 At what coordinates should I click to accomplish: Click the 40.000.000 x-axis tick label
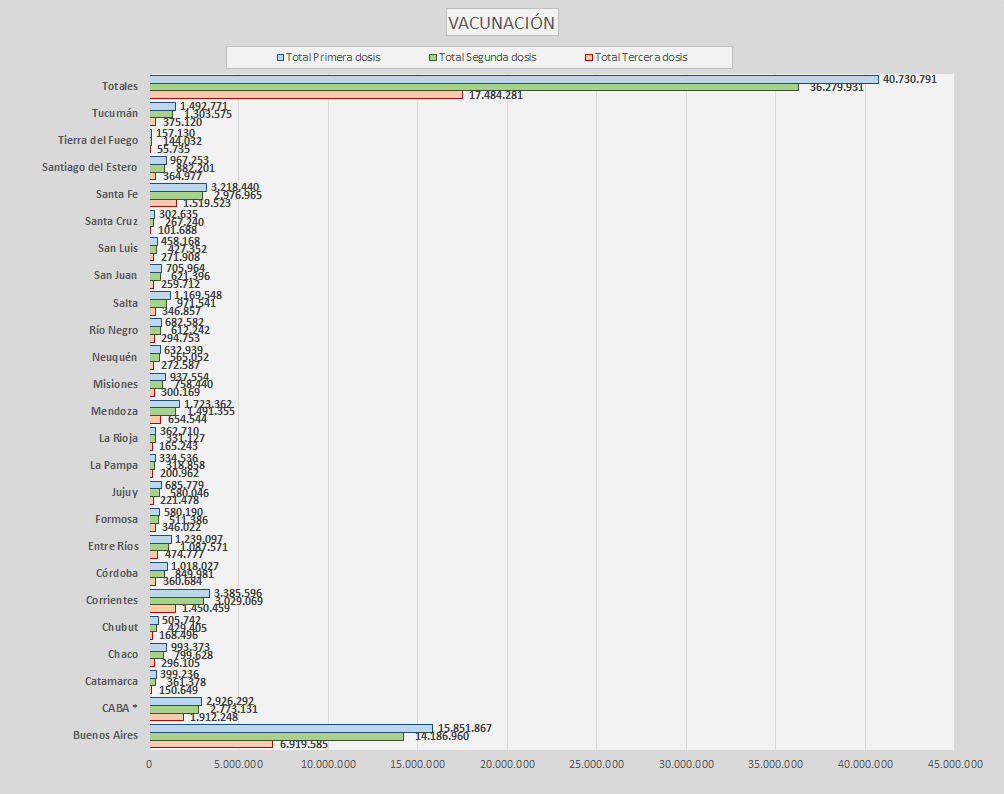point(865,764)
